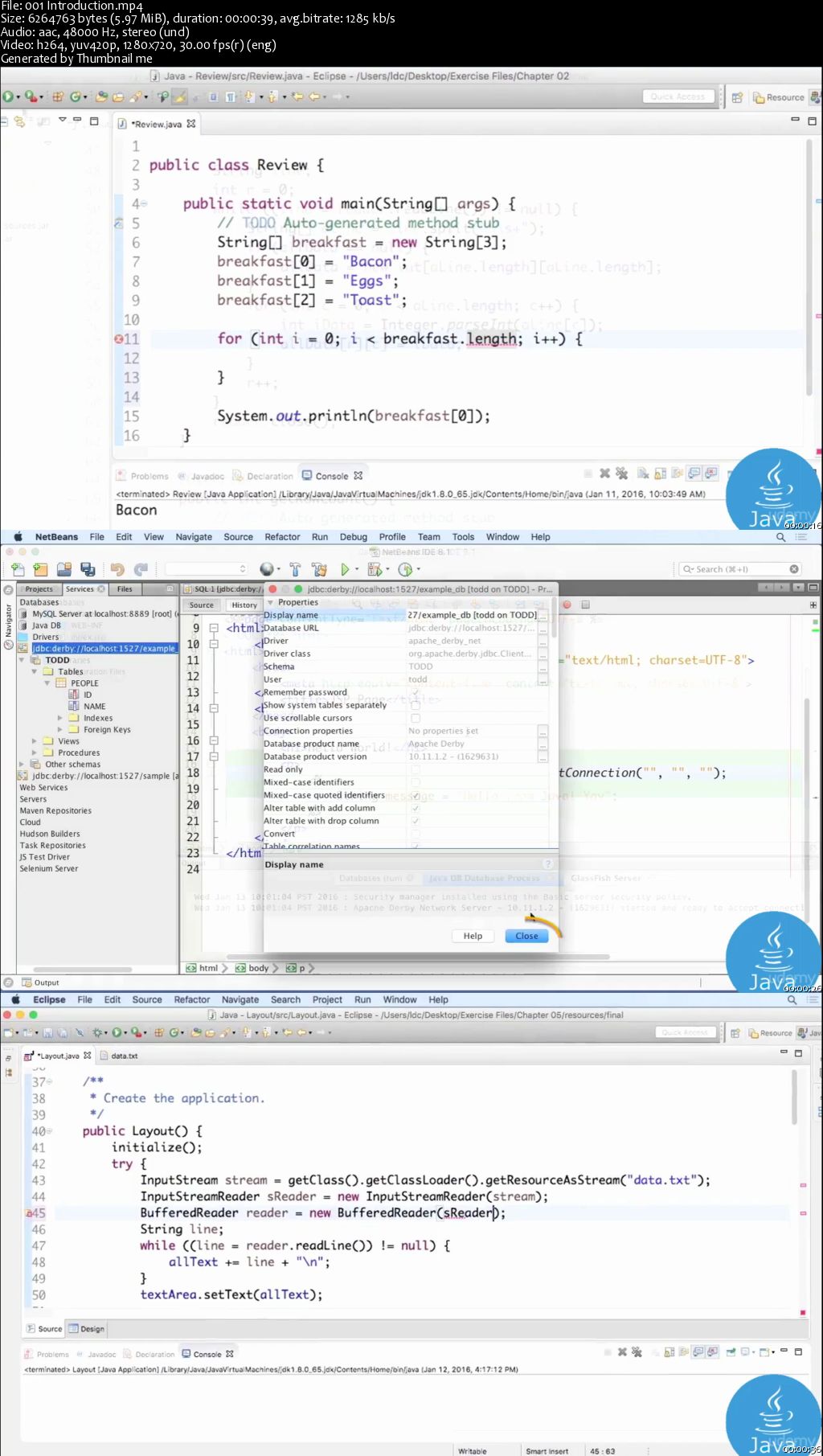Screen dimensions: 823x1456
Task: Switch to Files tab in NetBeans
Action: pyautogui.click(x=125, y=589)
